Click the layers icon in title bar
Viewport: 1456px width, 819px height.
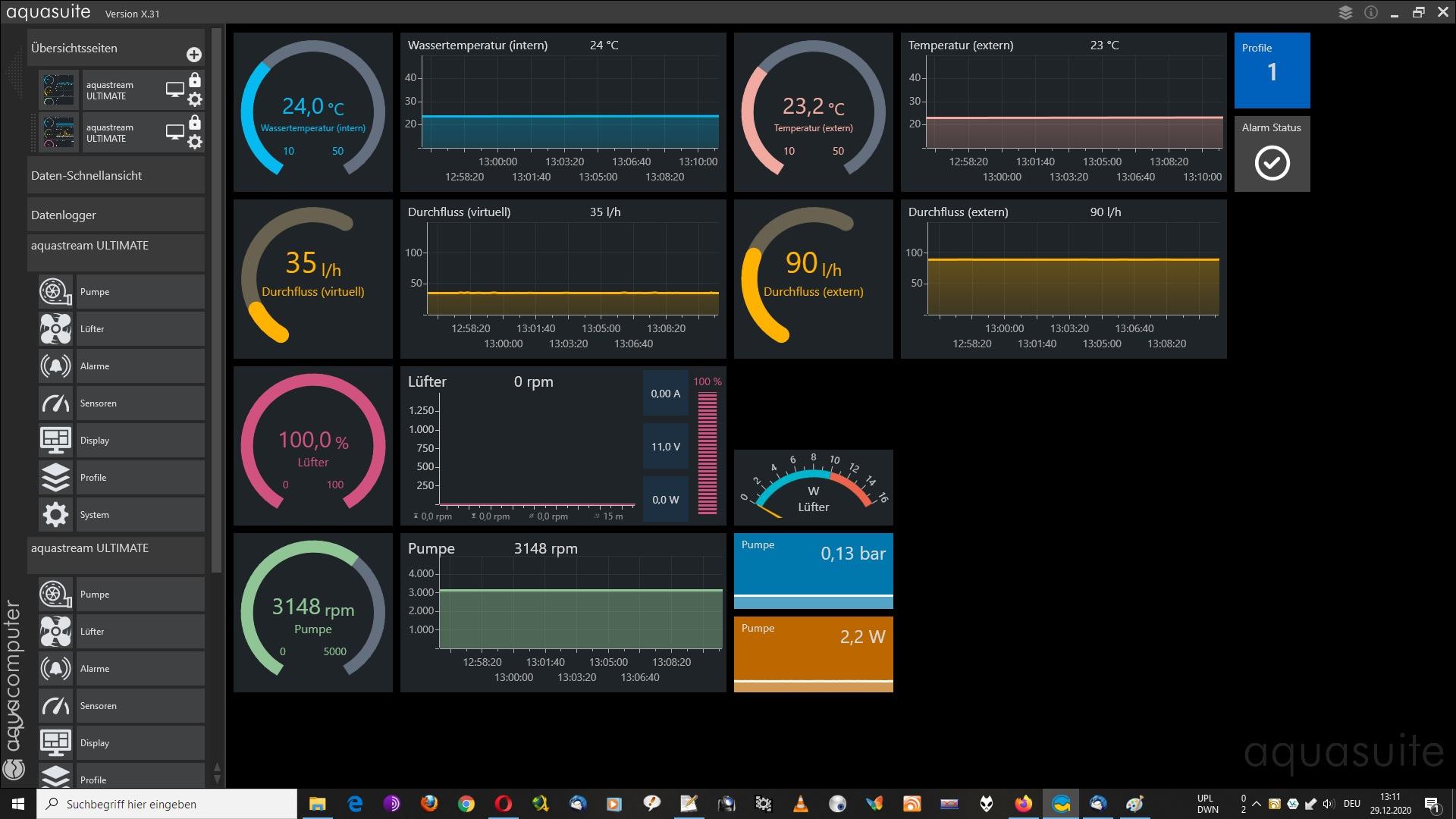click(1345, 12)
